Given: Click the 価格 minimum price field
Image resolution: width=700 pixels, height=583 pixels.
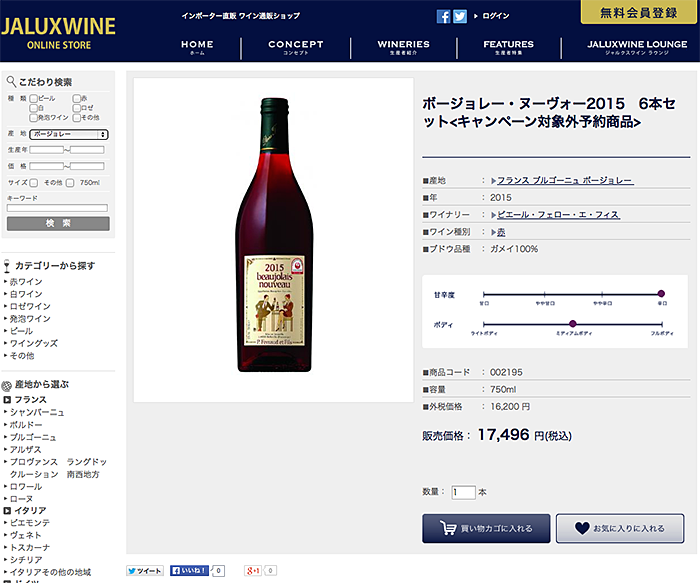Looking at the screenshot, I should pos(47,167).
